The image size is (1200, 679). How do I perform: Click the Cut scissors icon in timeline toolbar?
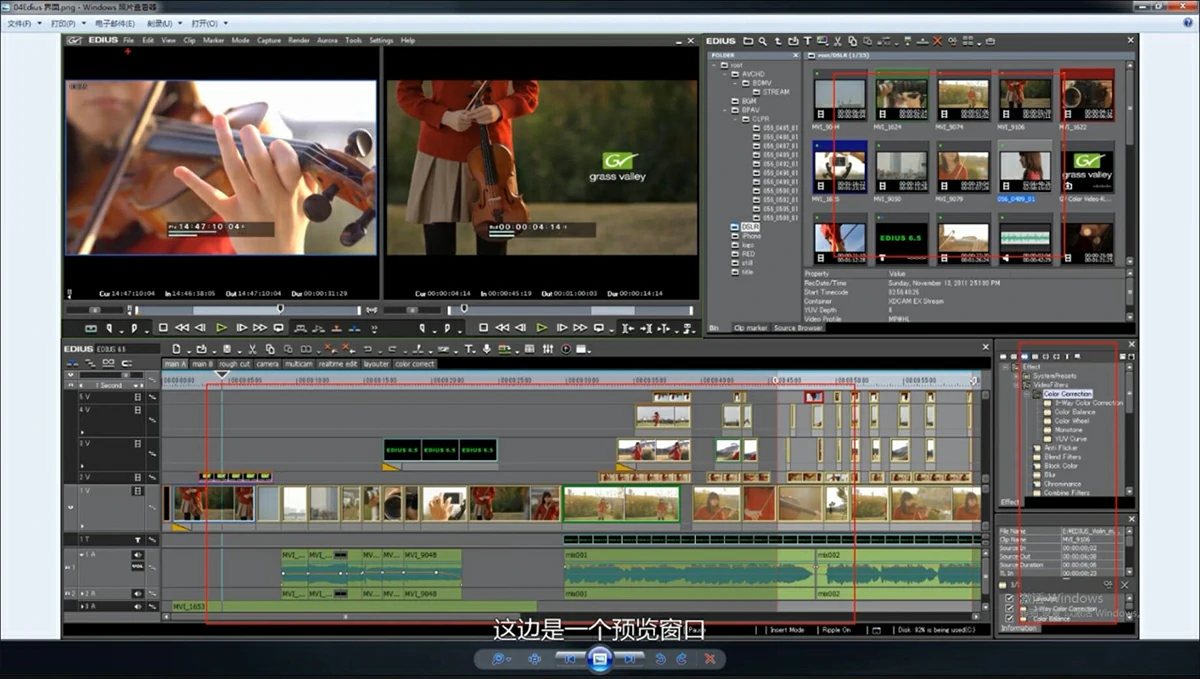254,349
